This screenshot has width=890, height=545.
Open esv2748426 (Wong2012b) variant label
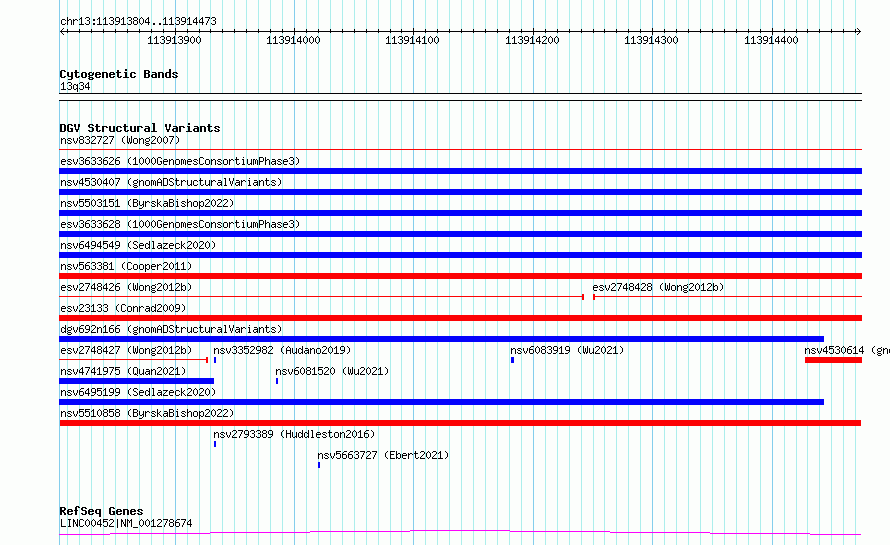pyautogui.click(x=126, y=287)
